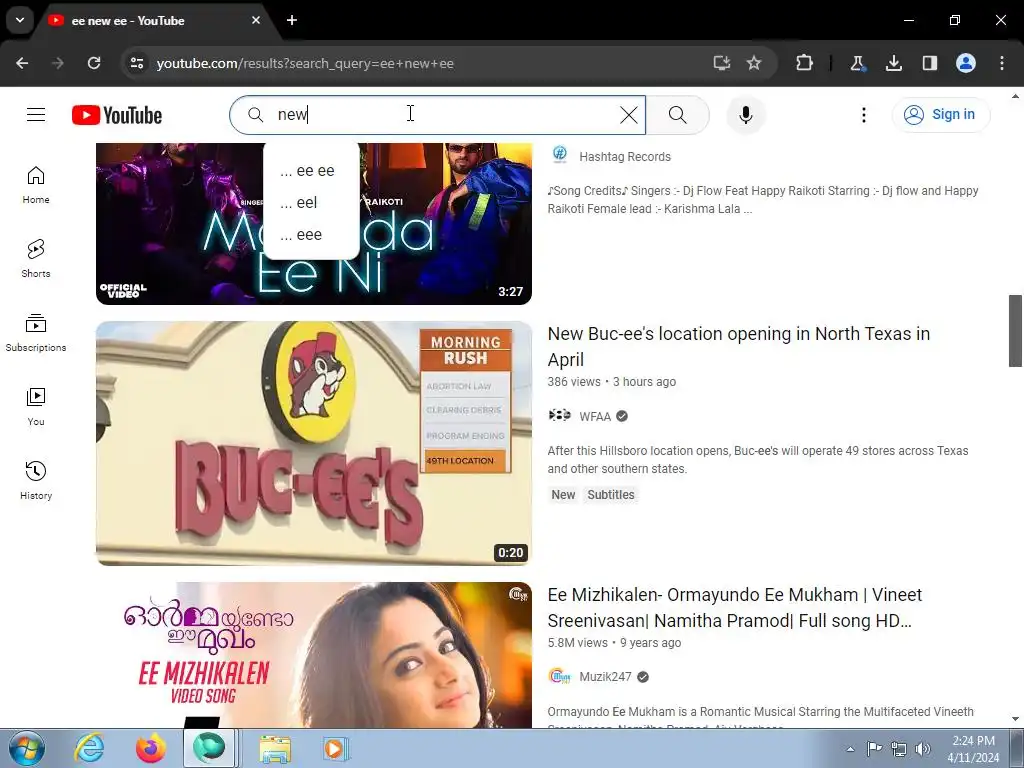Viewport: 1024px width, 768px height.
Task: Show hidden tray icons arrow
Action: click(850, 749)
